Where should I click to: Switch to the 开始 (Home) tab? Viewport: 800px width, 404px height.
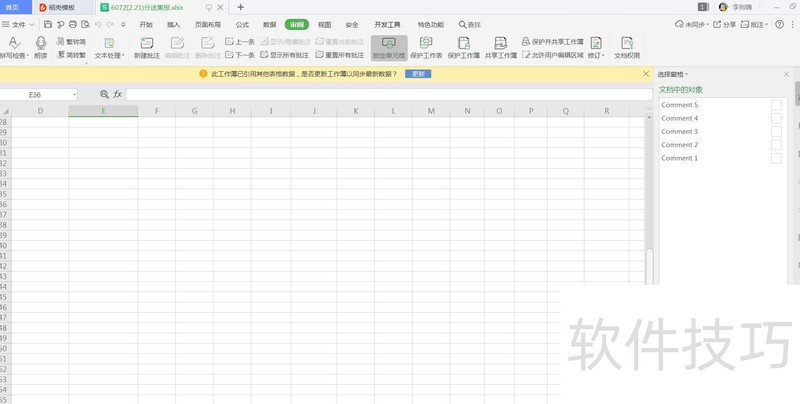146,24
